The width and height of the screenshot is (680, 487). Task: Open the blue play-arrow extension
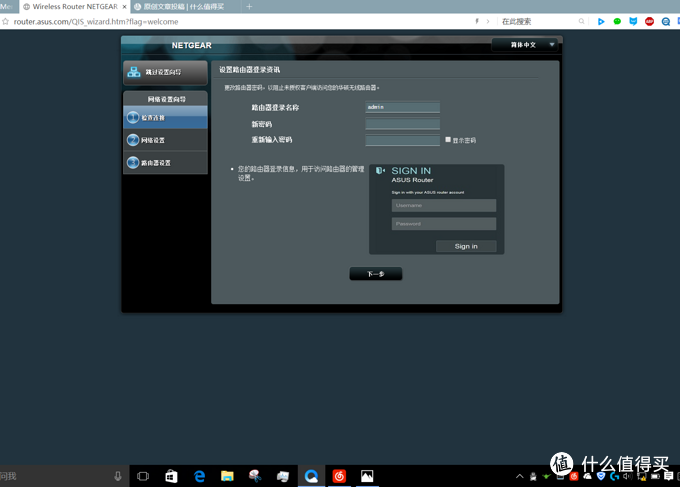[601, 21]
